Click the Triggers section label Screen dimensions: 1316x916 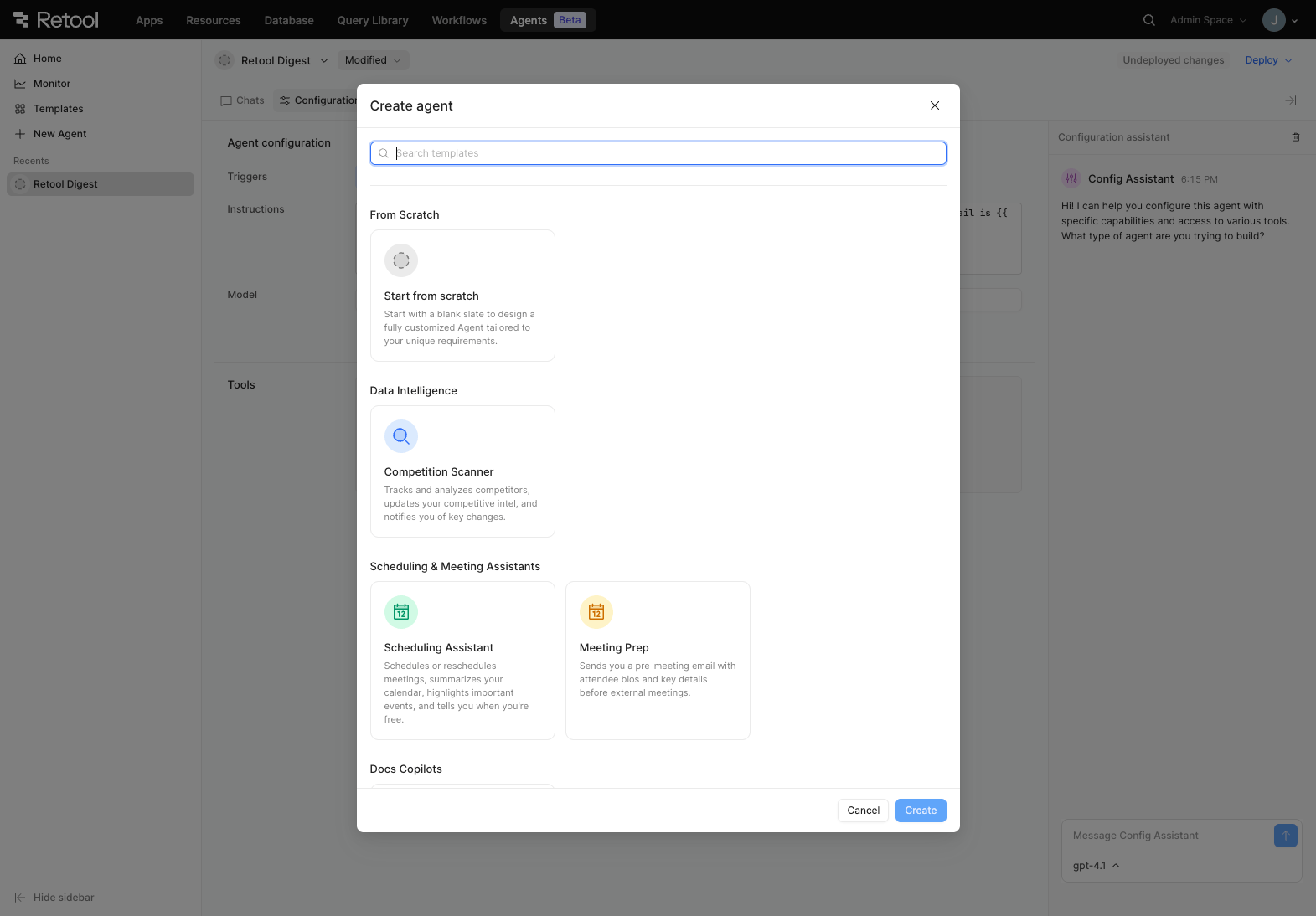pyautogui.click(x=247, y=177)
